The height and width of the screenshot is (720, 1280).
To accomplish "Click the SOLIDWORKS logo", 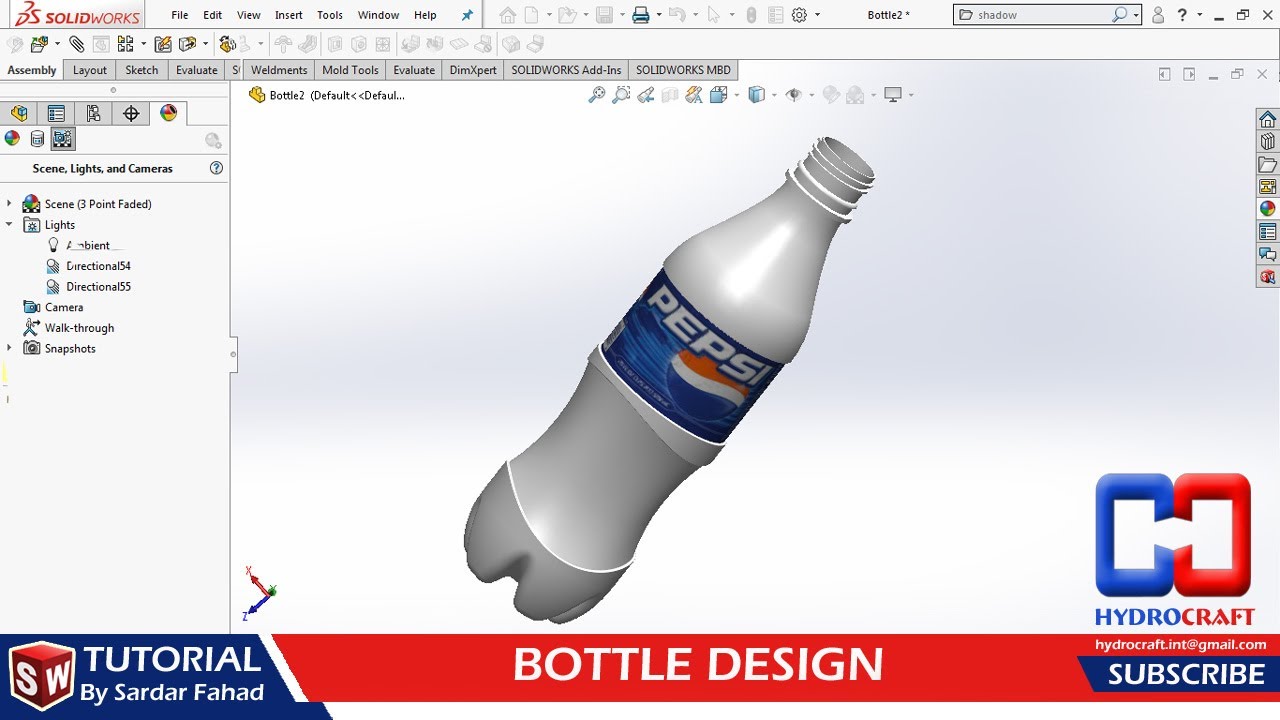I will point(76,15).
